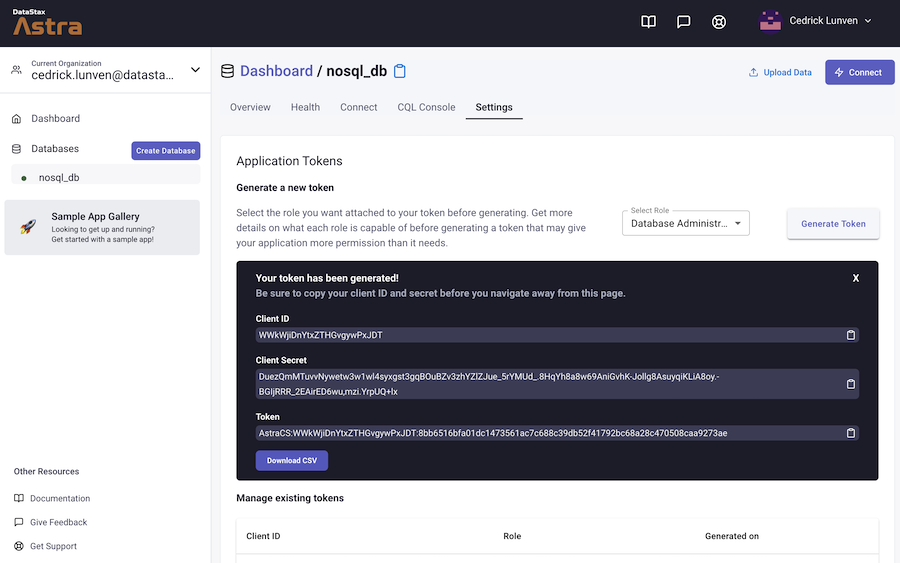The width and height of the screenshot is (900, 563).
Task: Open the Dashboard breadcrumb link
Action: (x=276, y=71)
